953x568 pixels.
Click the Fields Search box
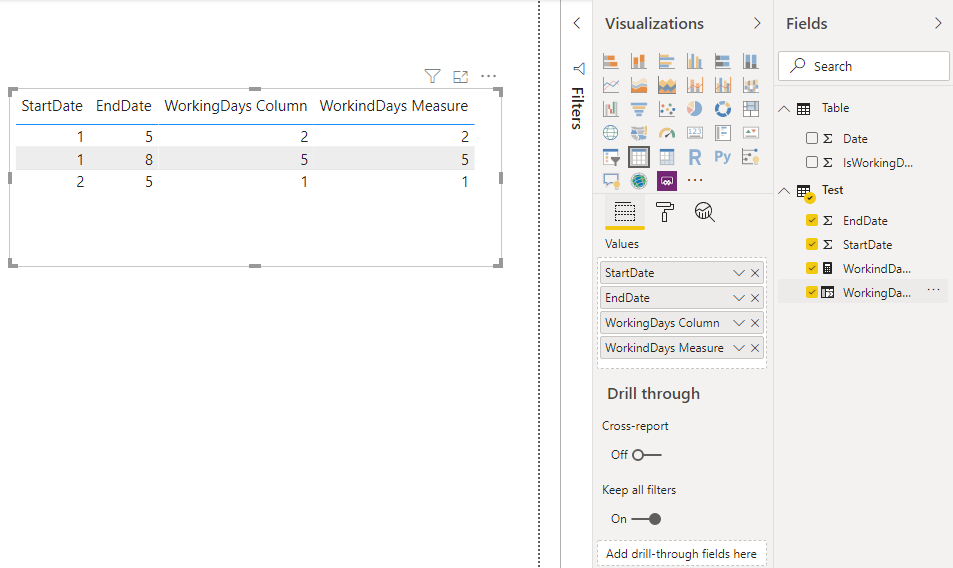pyautogui.click(x=864, y=66)
